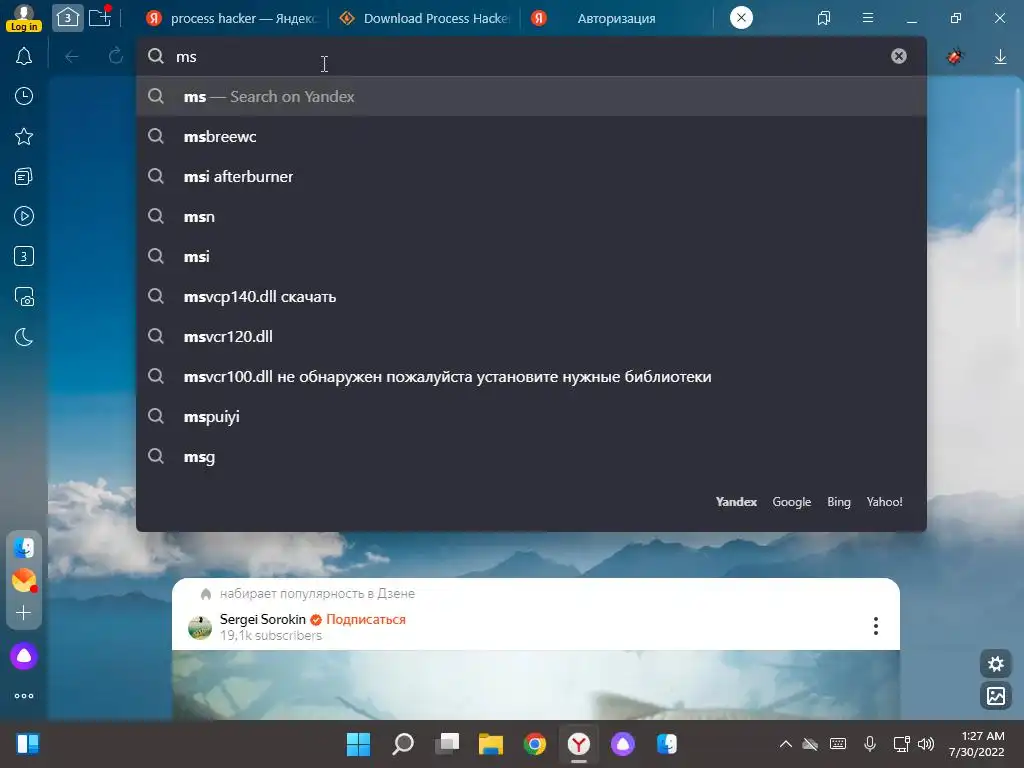Click the Log in profile icon

point(24,18)
